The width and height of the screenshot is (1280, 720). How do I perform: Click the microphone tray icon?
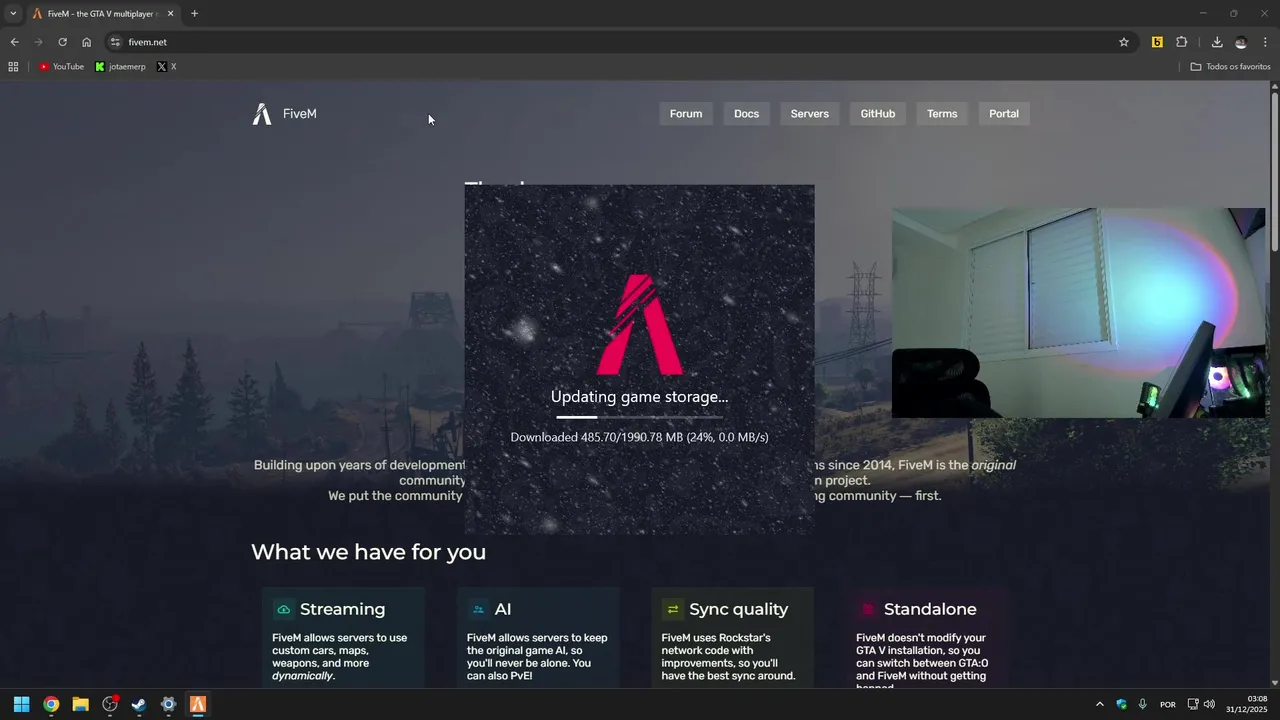(x=1142, y=704)
